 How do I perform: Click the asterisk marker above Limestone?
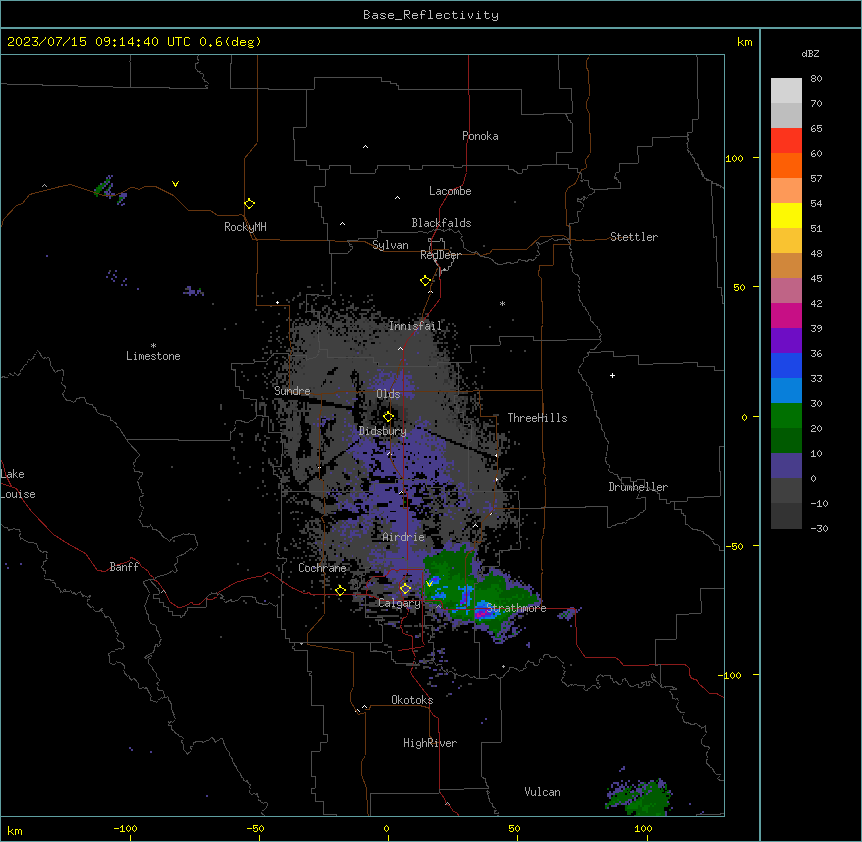pos(153,346)
